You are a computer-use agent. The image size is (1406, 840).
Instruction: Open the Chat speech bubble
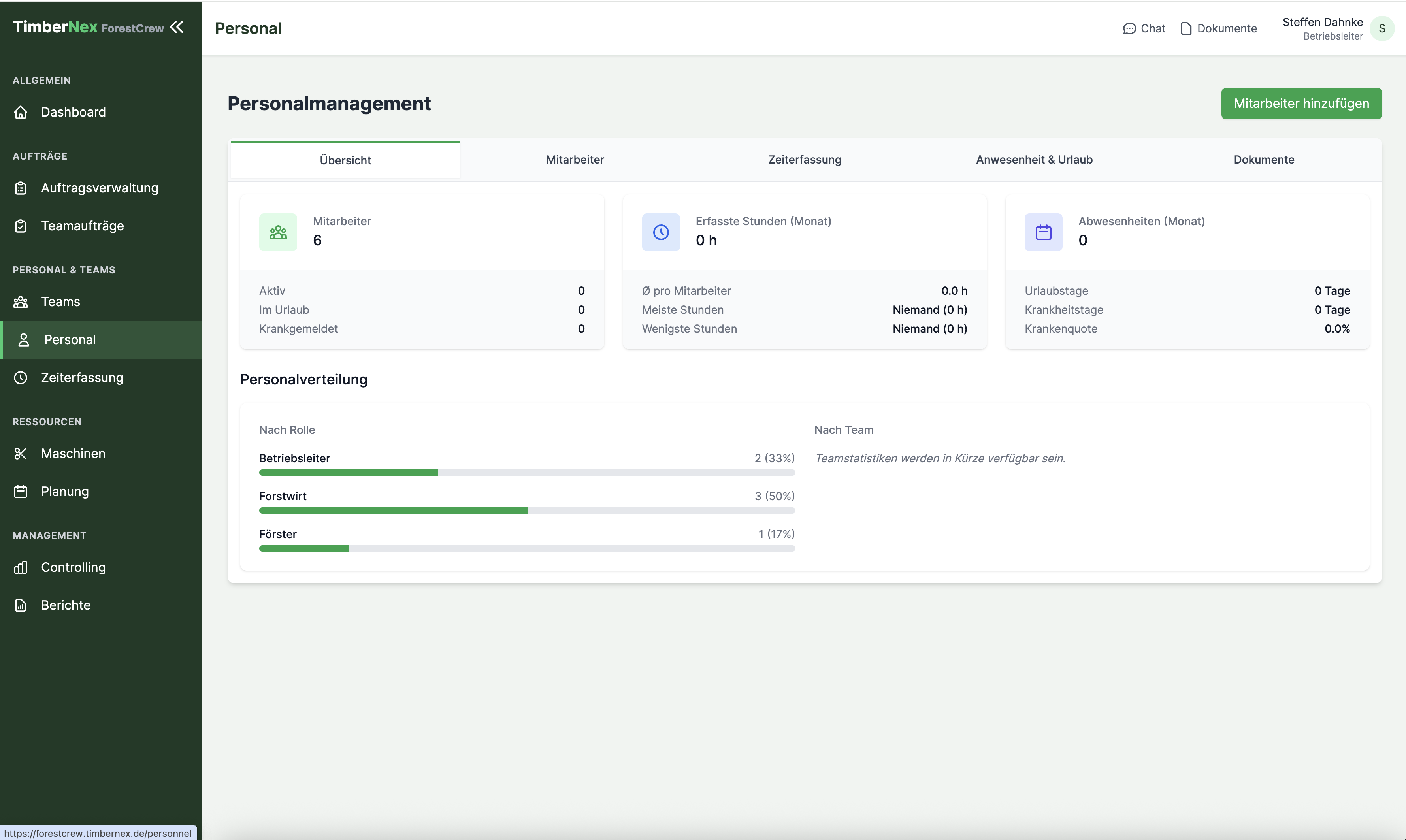tap(1144, 28)
